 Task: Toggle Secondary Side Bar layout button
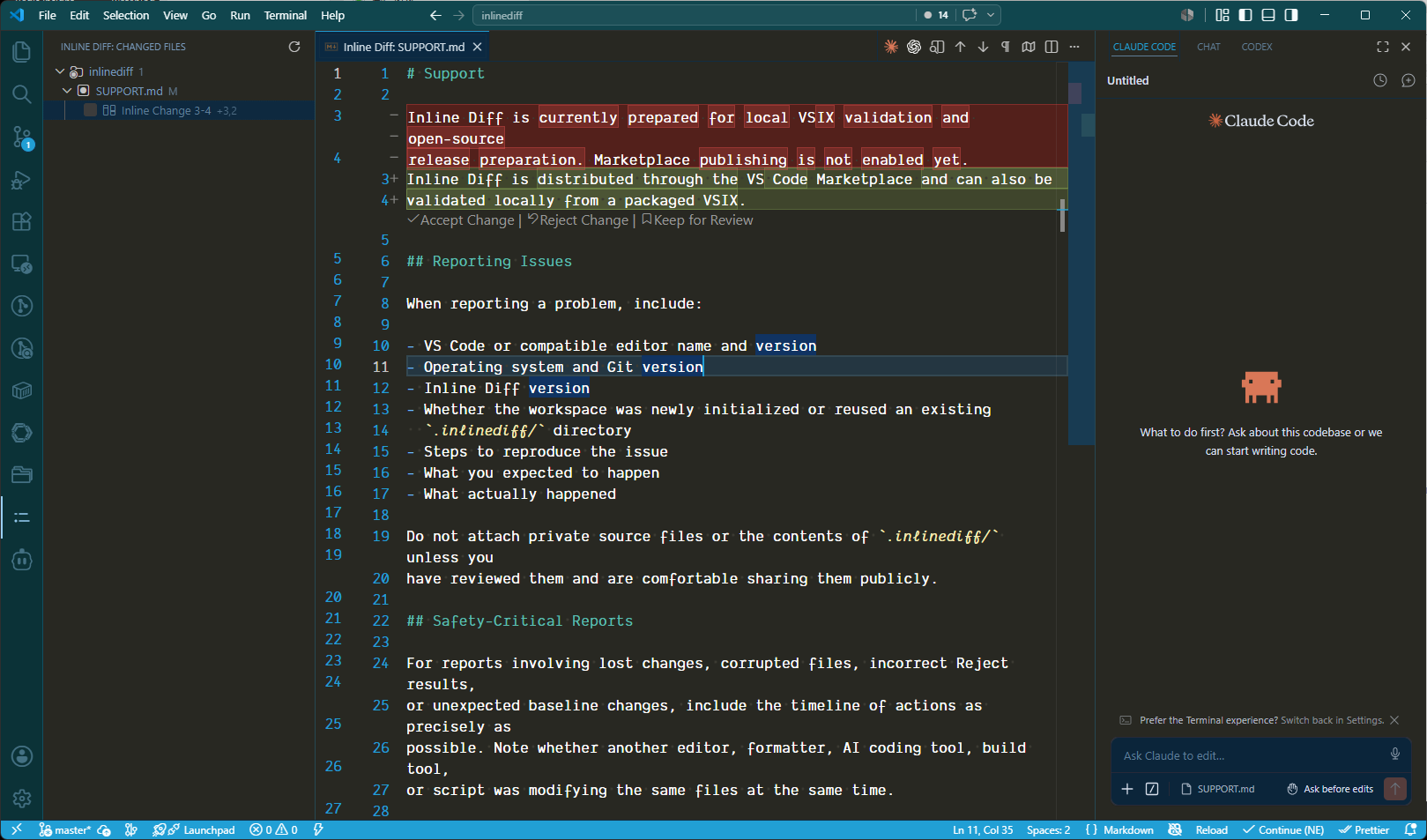(1291, 15)
